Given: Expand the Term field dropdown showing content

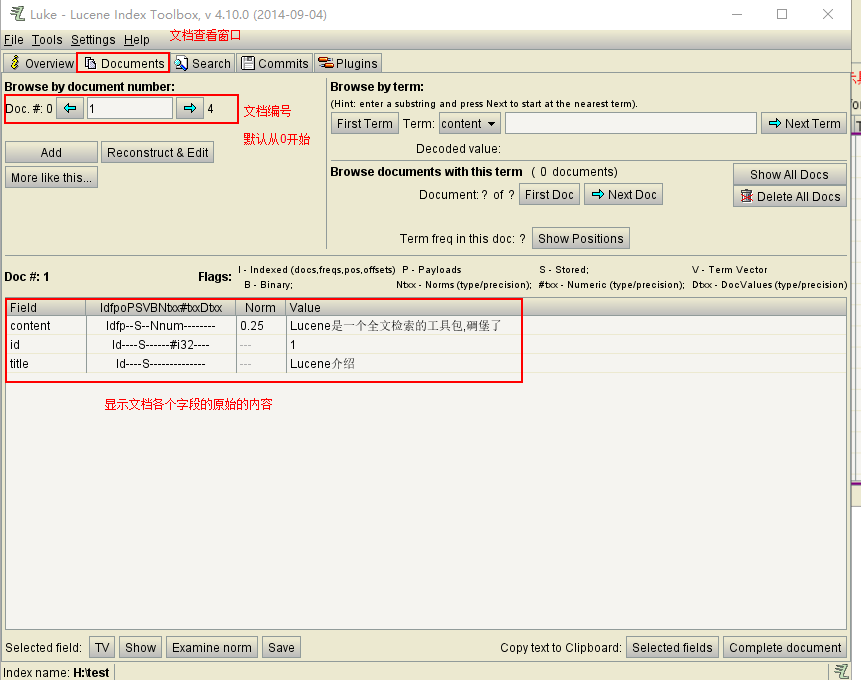Looking at the screenshot, I should tap(469, 124).
